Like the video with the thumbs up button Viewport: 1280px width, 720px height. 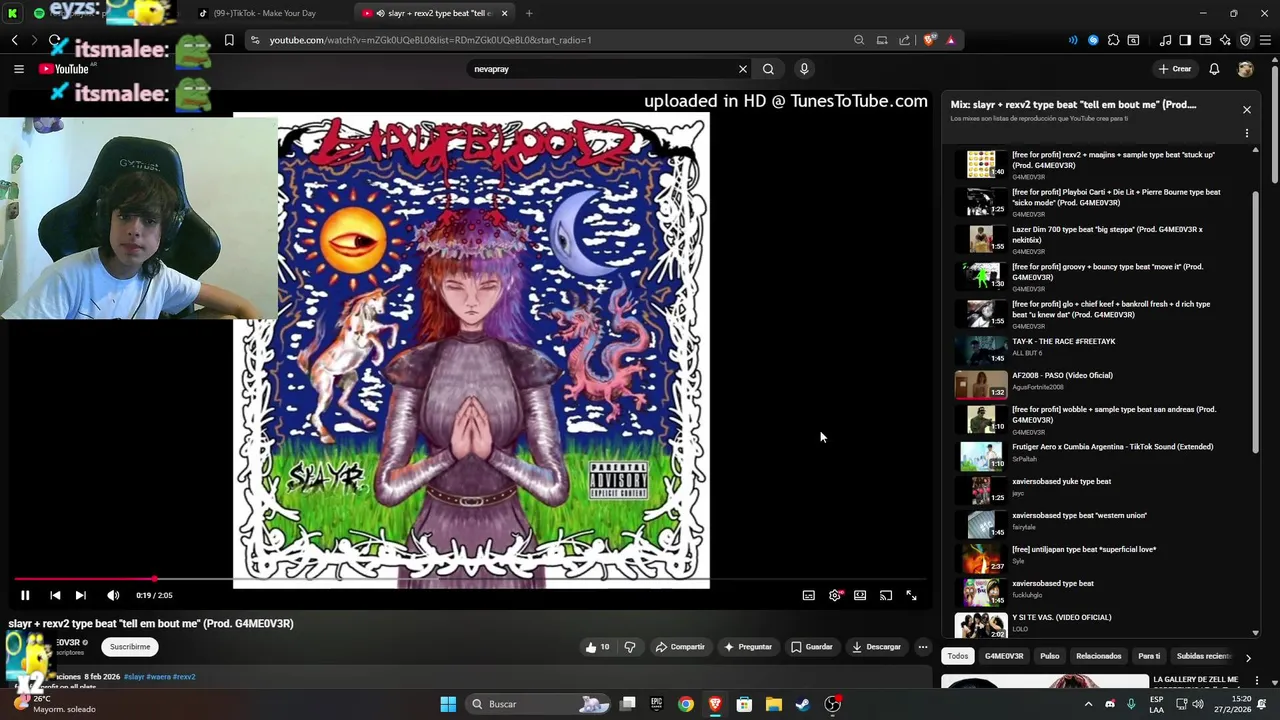598,647
